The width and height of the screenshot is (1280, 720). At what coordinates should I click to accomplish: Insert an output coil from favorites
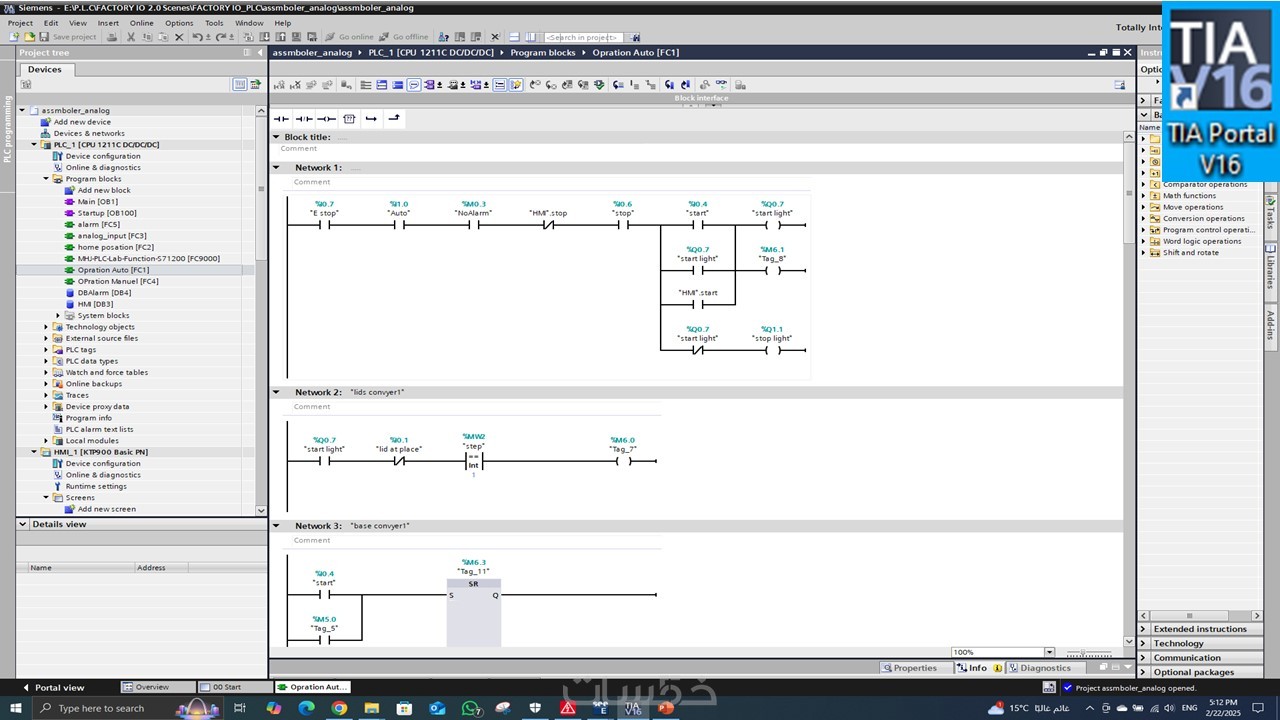pyautogui.click(x=326, y=119)
